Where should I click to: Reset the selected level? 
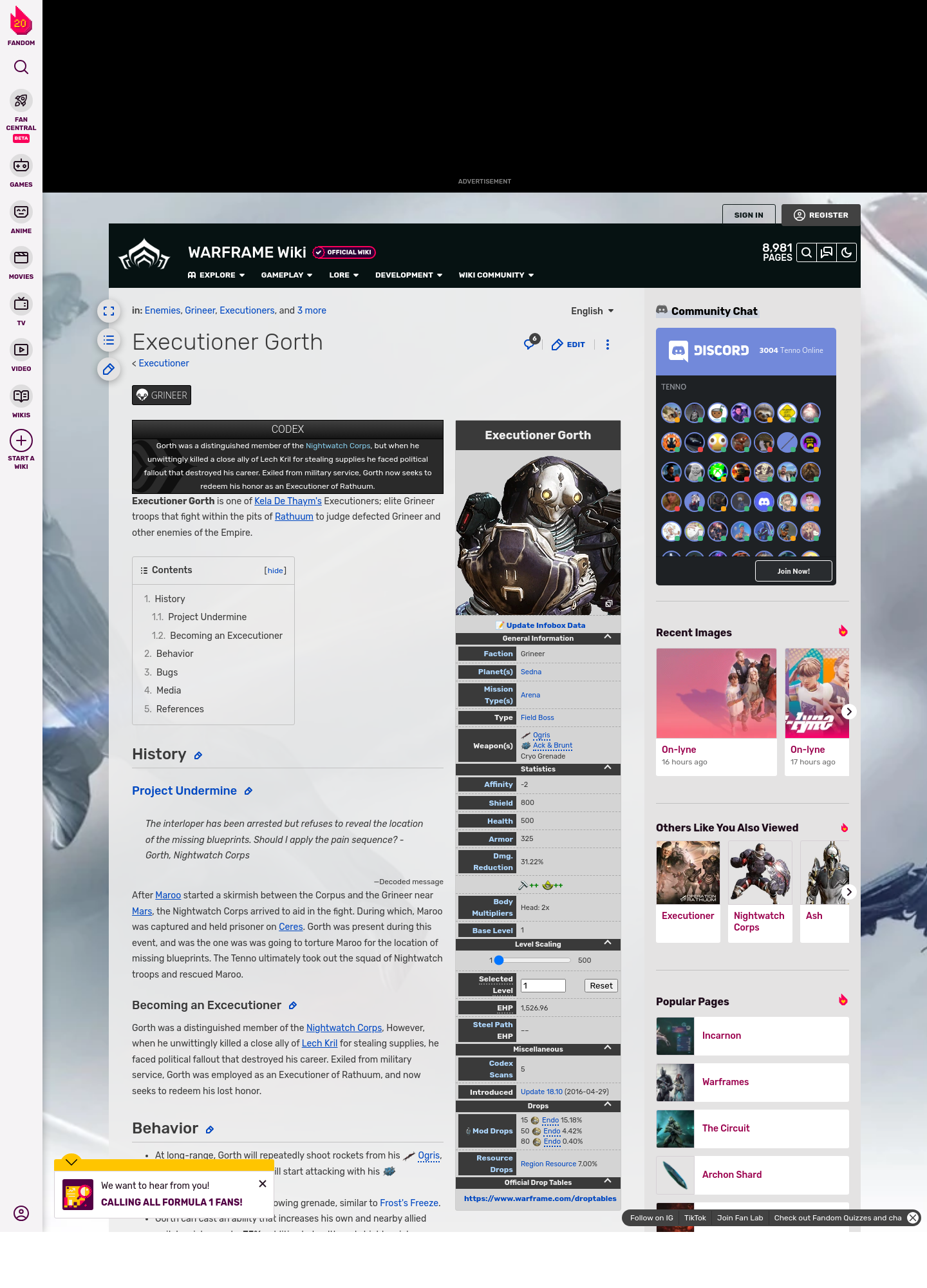[601, 986]
